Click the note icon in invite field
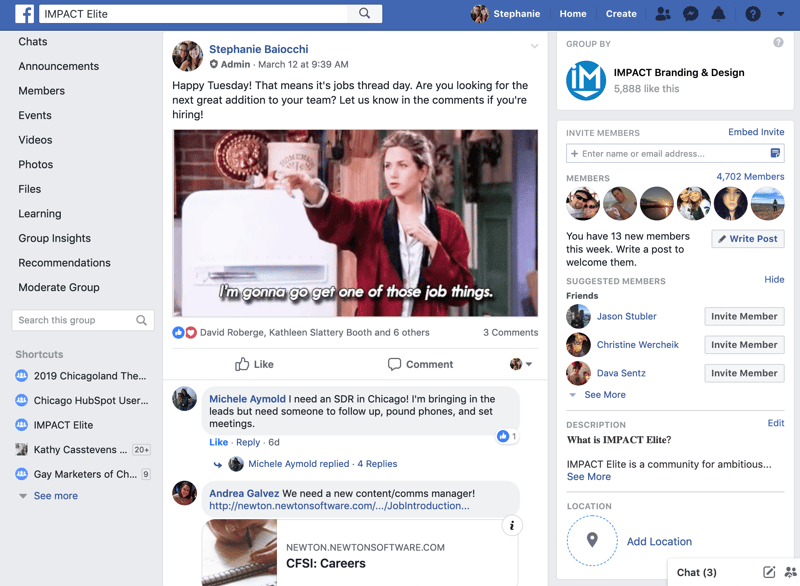Screen dimensions: 800x586 [775, 153]
